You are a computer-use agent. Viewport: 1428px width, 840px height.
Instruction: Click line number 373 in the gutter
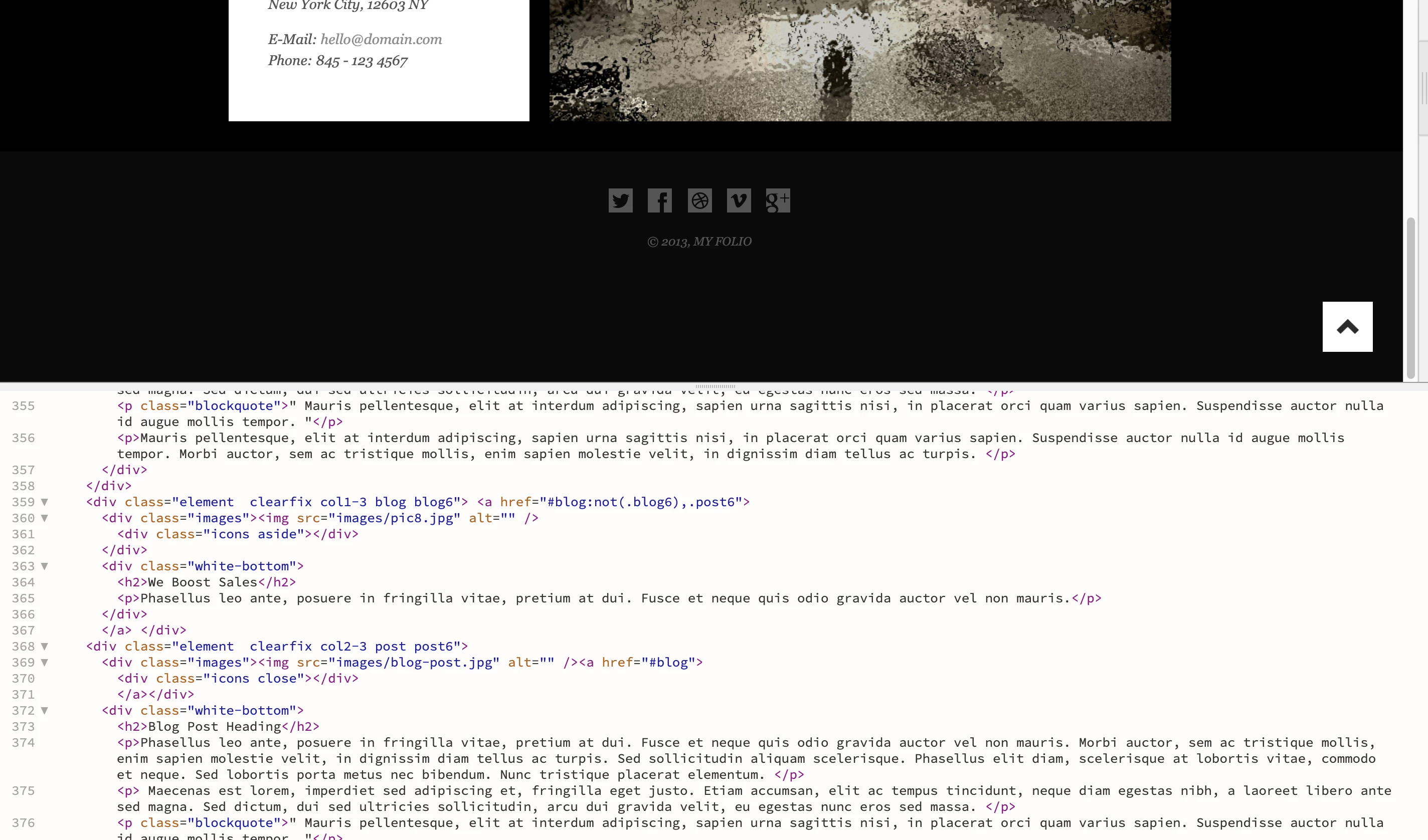point(23,727)
